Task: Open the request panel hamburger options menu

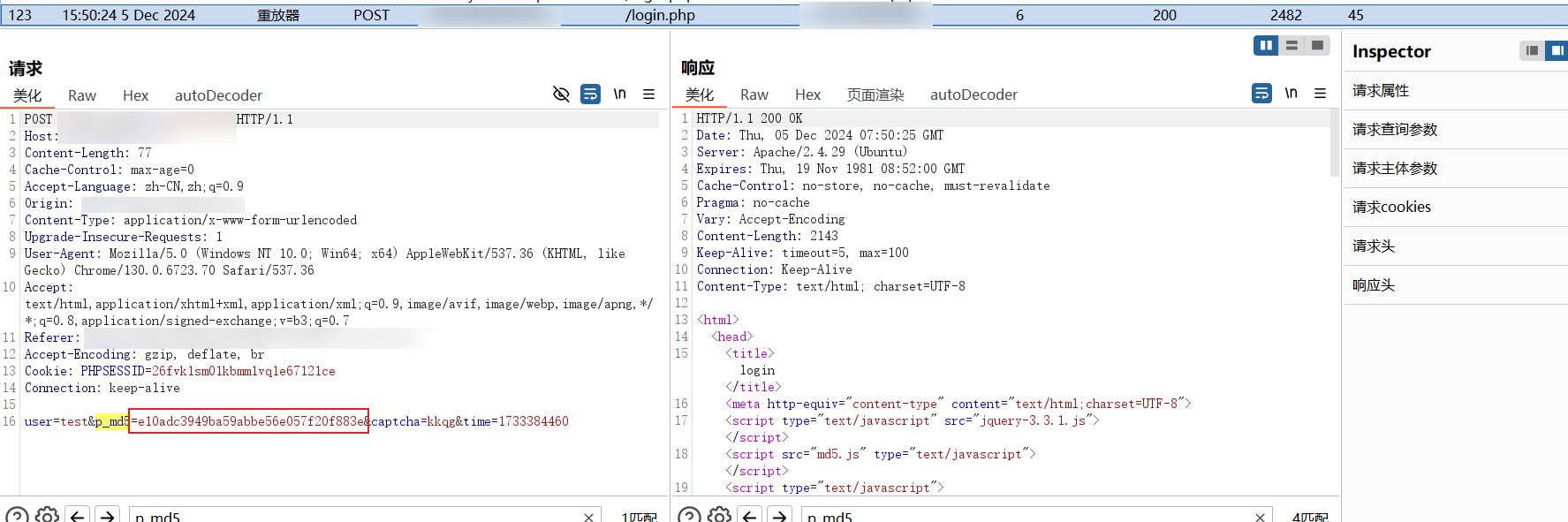Action: click(649, 94)
